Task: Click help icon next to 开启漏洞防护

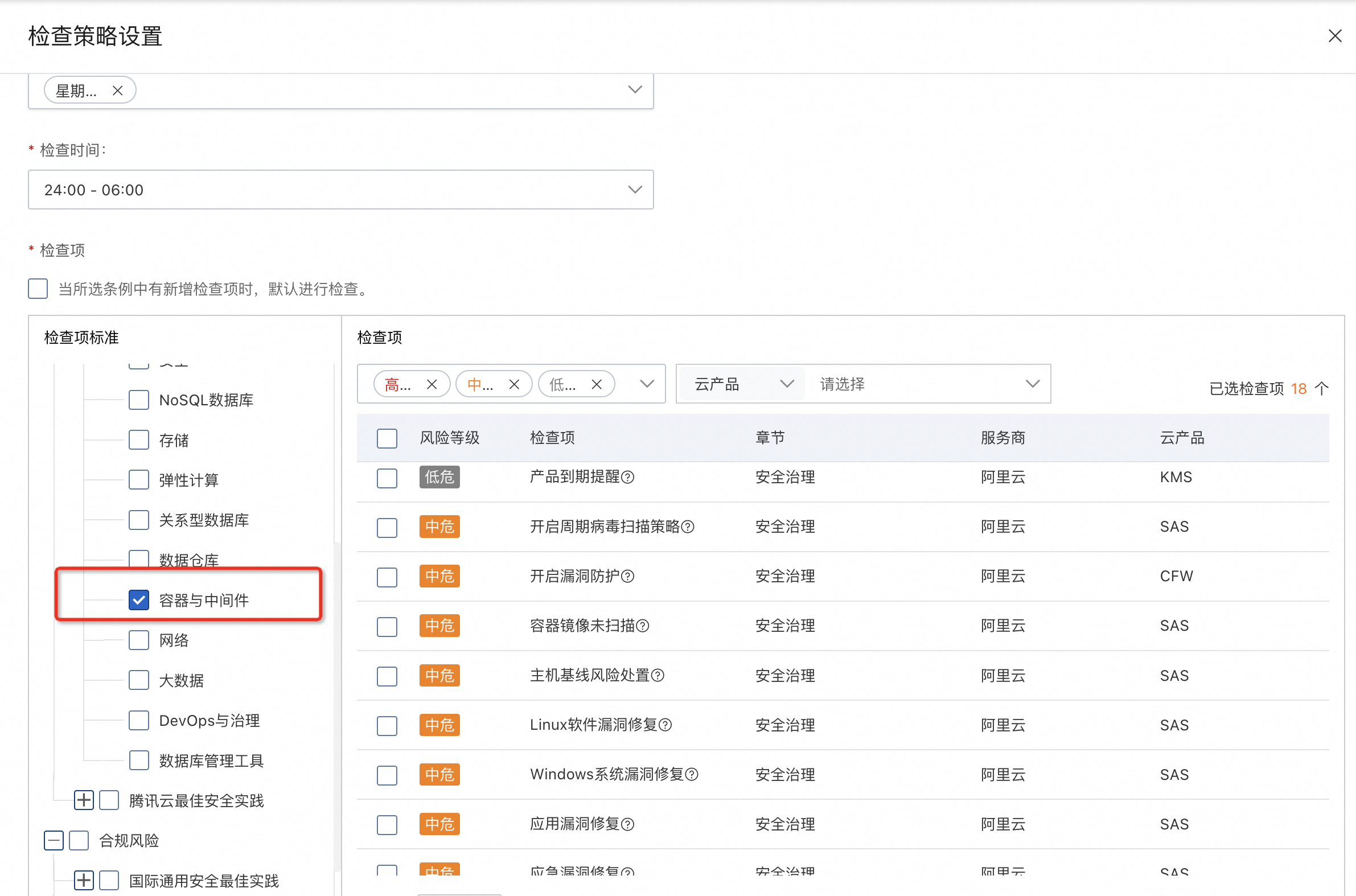Action: point(627,576)
